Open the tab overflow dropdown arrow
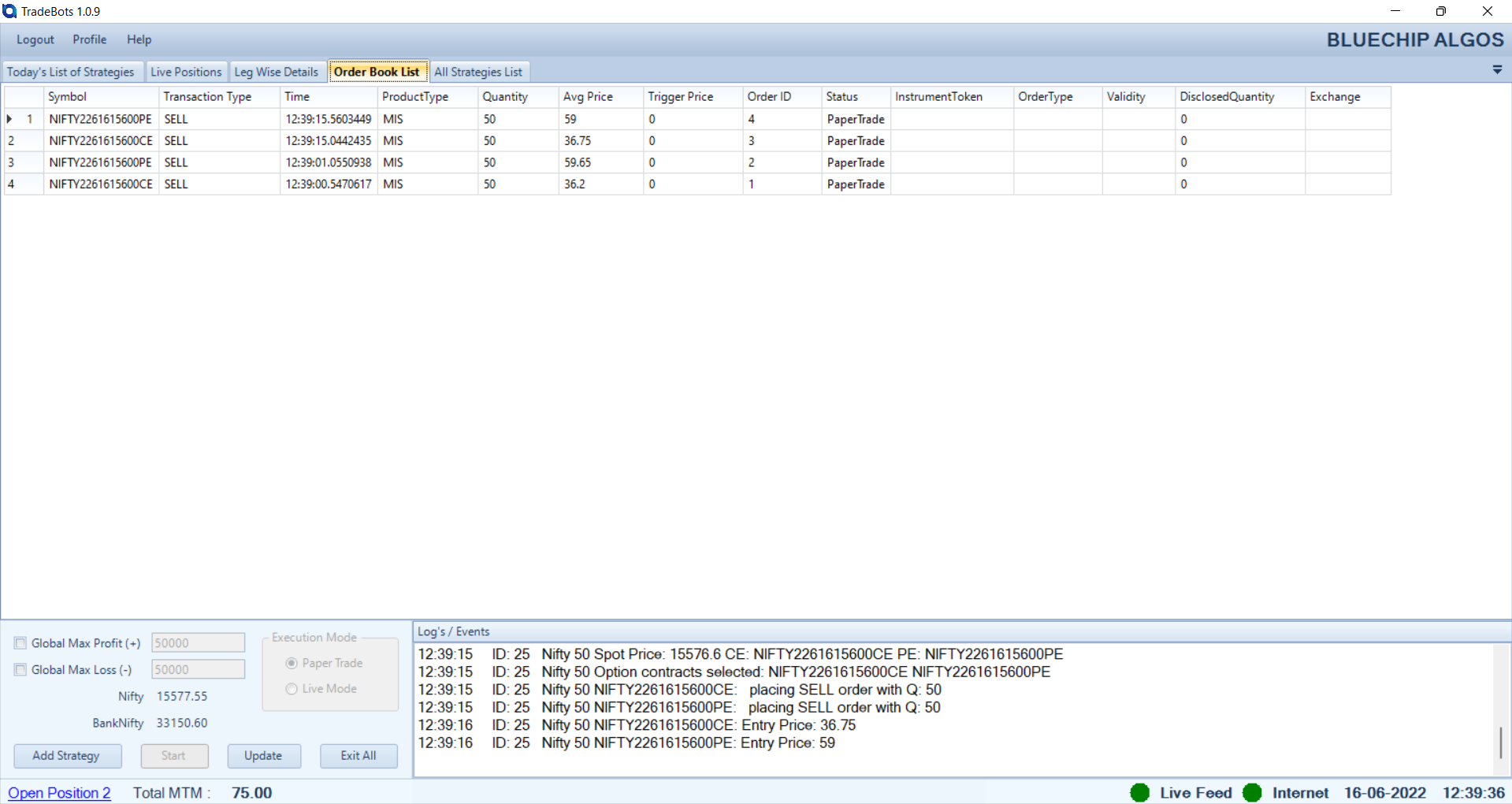1512x804 pixels. 1497,70
